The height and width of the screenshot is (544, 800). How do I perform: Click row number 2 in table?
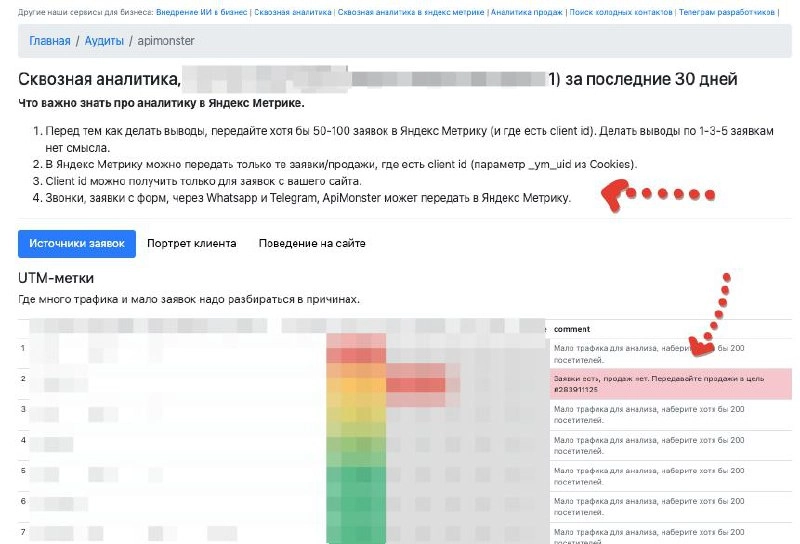coord(23,379)
